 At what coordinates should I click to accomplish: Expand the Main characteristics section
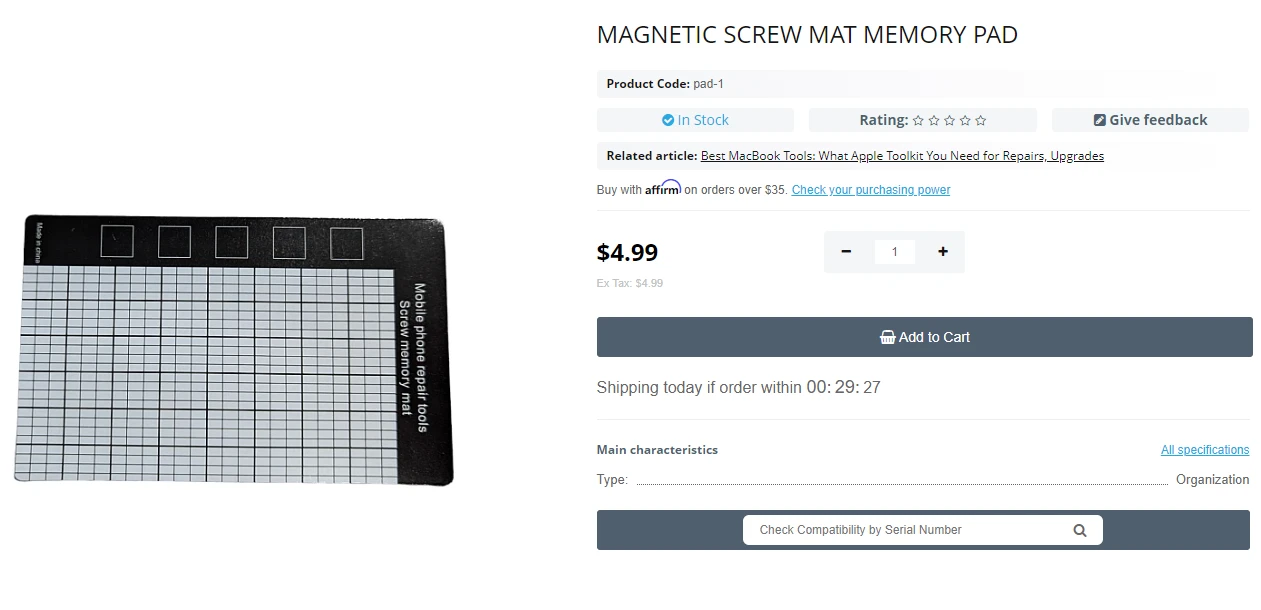[657, 449]
